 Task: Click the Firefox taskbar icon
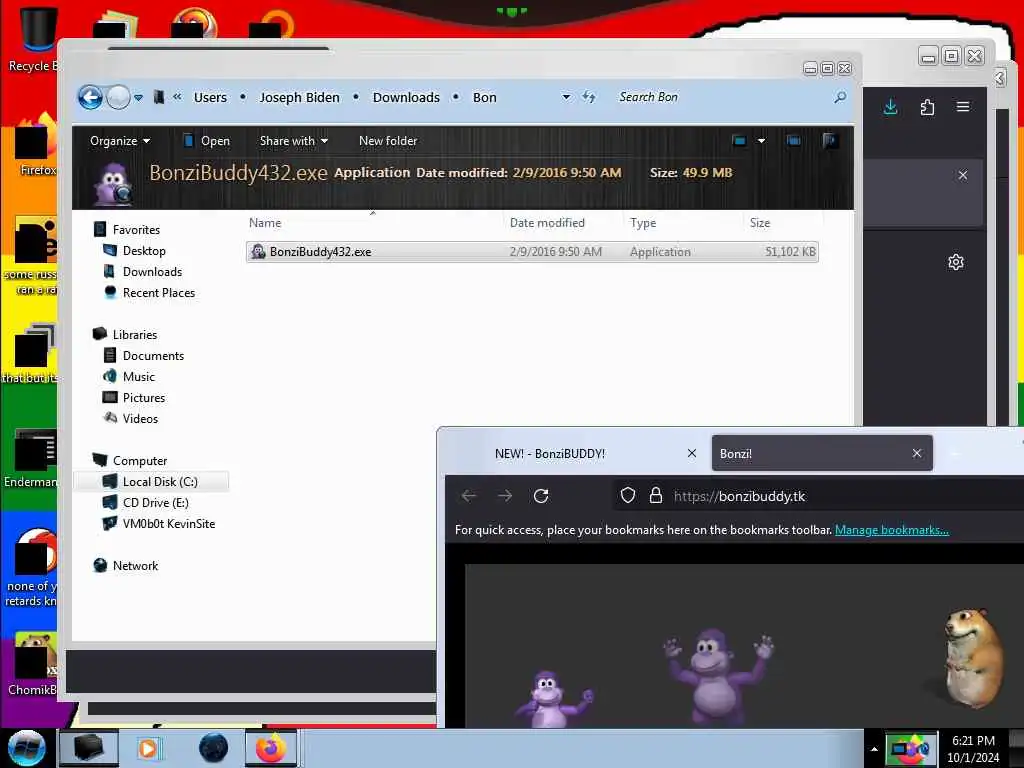pos(271,748)
